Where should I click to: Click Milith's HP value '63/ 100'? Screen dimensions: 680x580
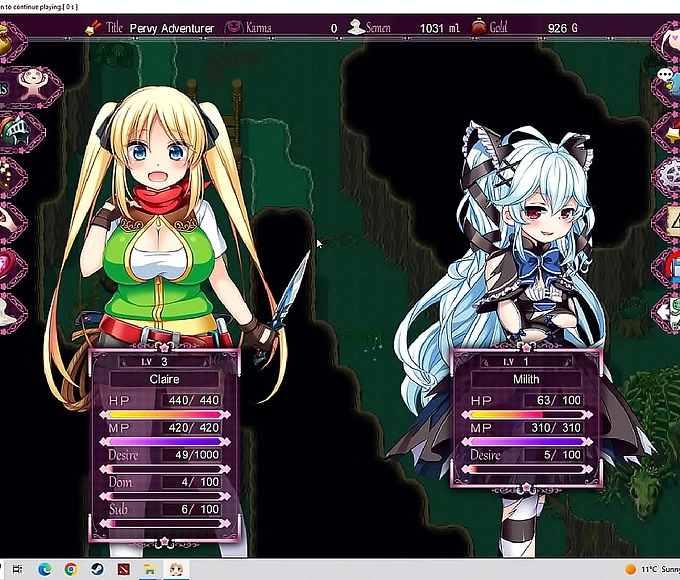pyautogui.click(x=559, y=400)
